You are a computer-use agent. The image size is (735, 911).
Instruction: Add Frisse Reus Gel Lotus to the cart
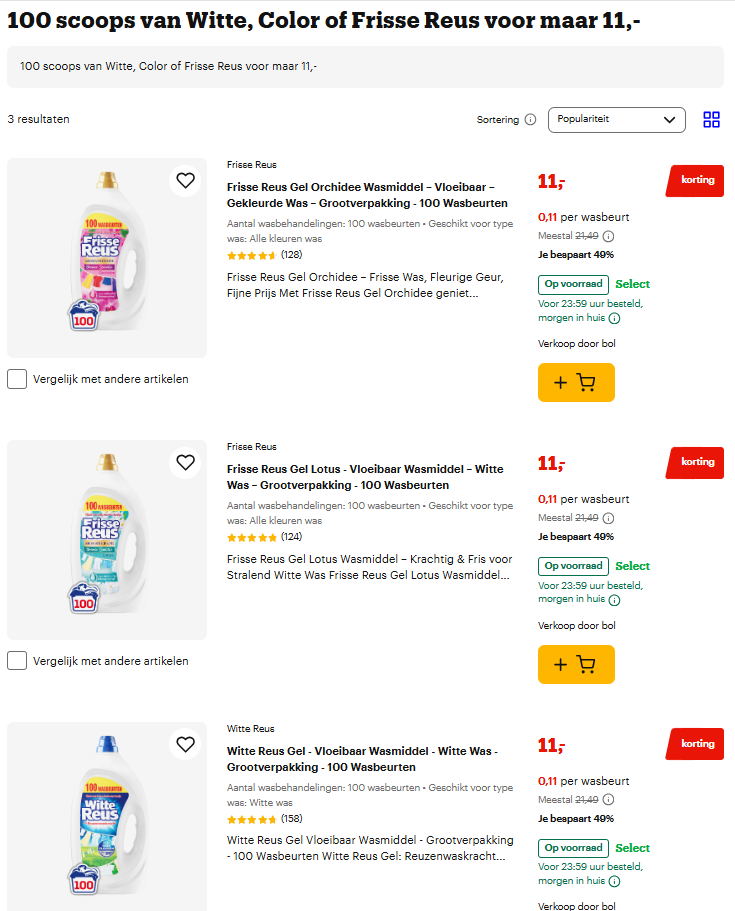tap(576, 664)
